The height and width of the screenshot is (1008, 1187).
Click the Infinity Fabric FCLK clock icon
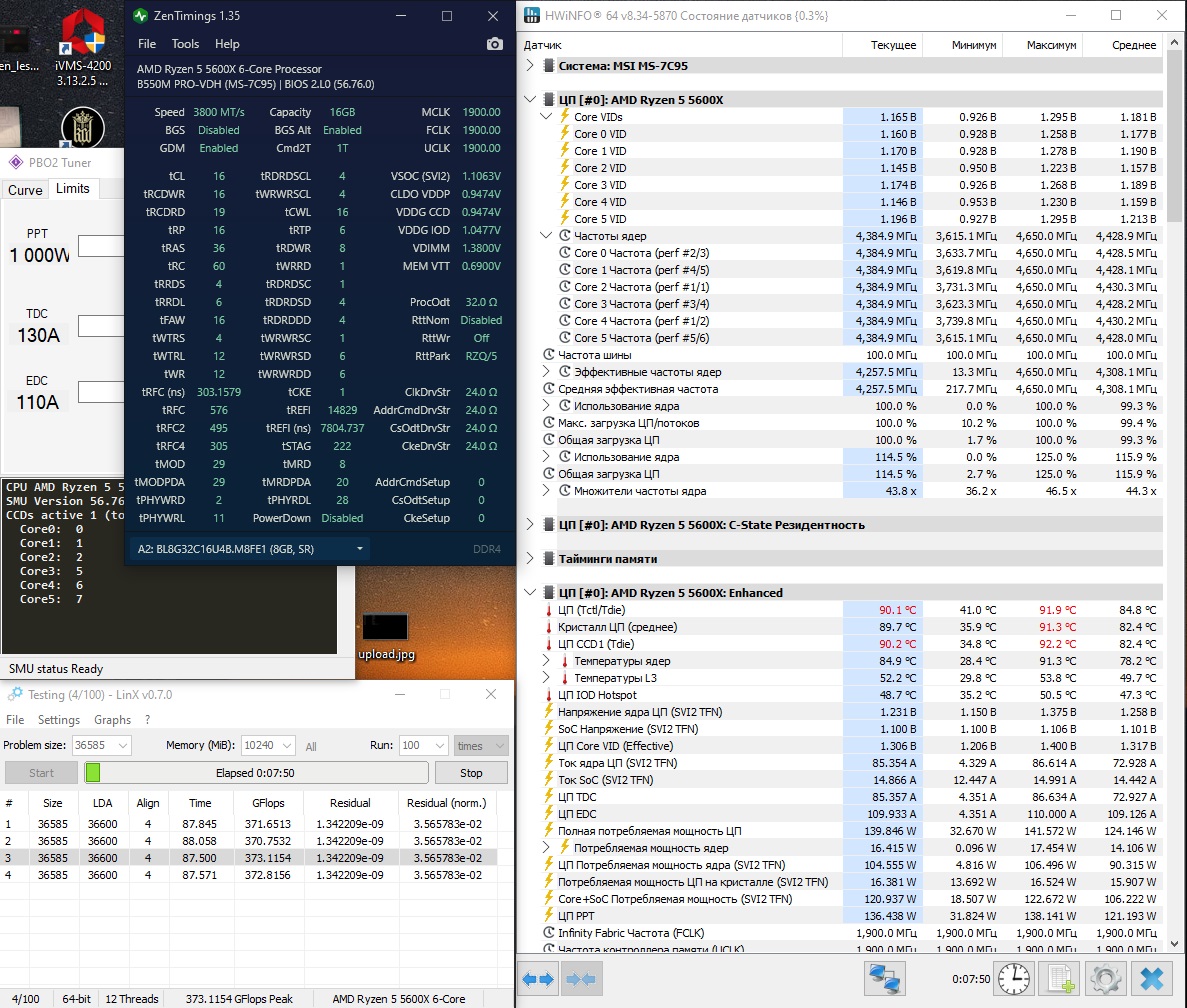549,932
